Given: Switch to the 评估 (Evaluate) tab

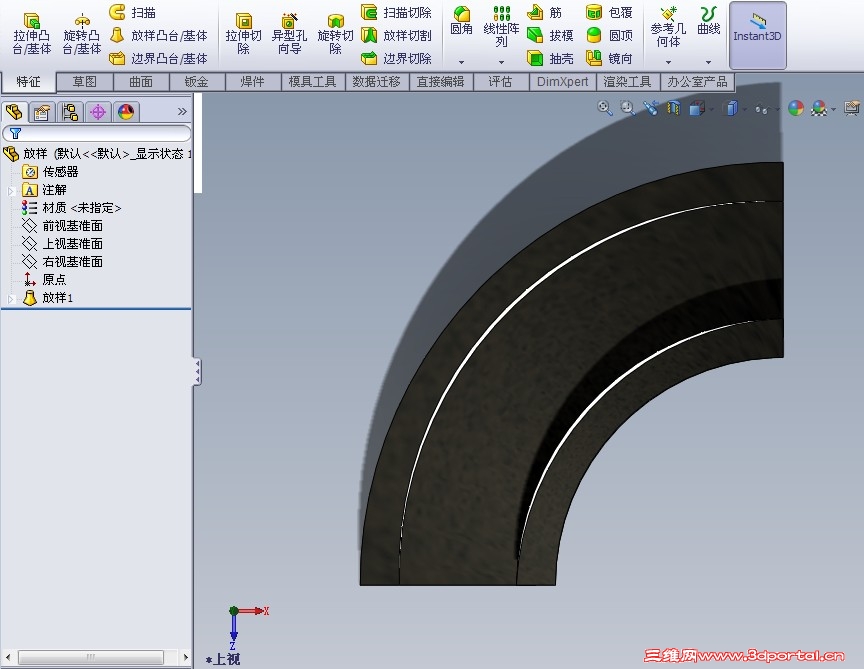Looking at the screenshot, I should click(x=500, y=82).
